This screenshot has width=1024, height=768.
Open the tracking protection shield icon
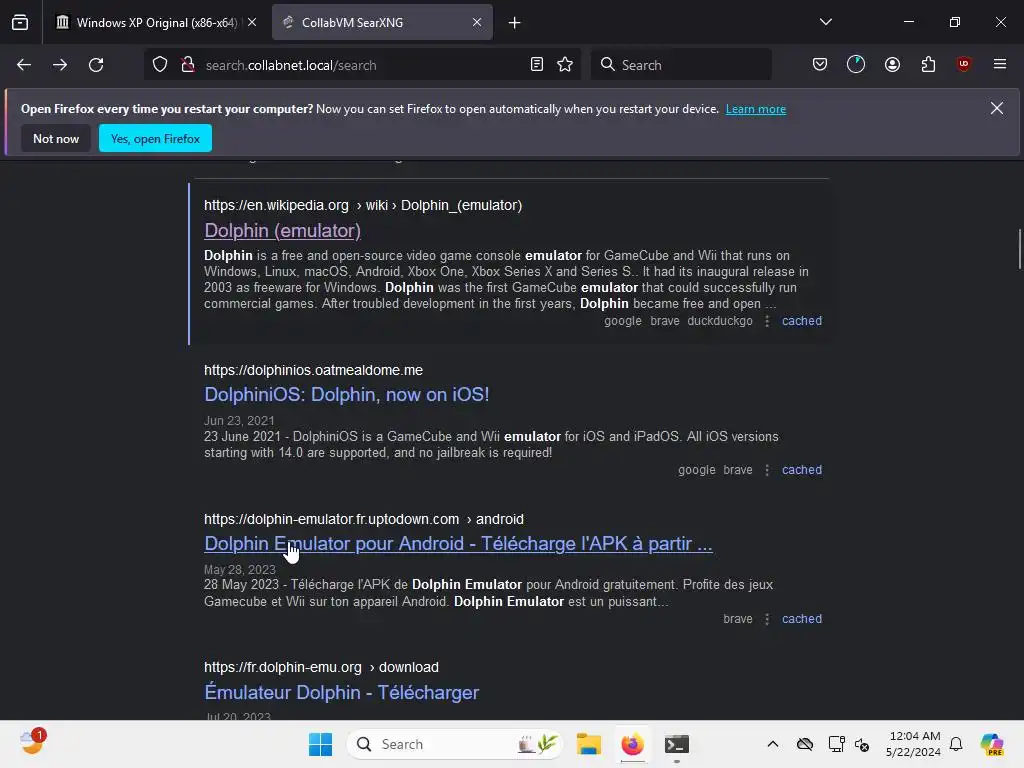click(x=160, y=65)
